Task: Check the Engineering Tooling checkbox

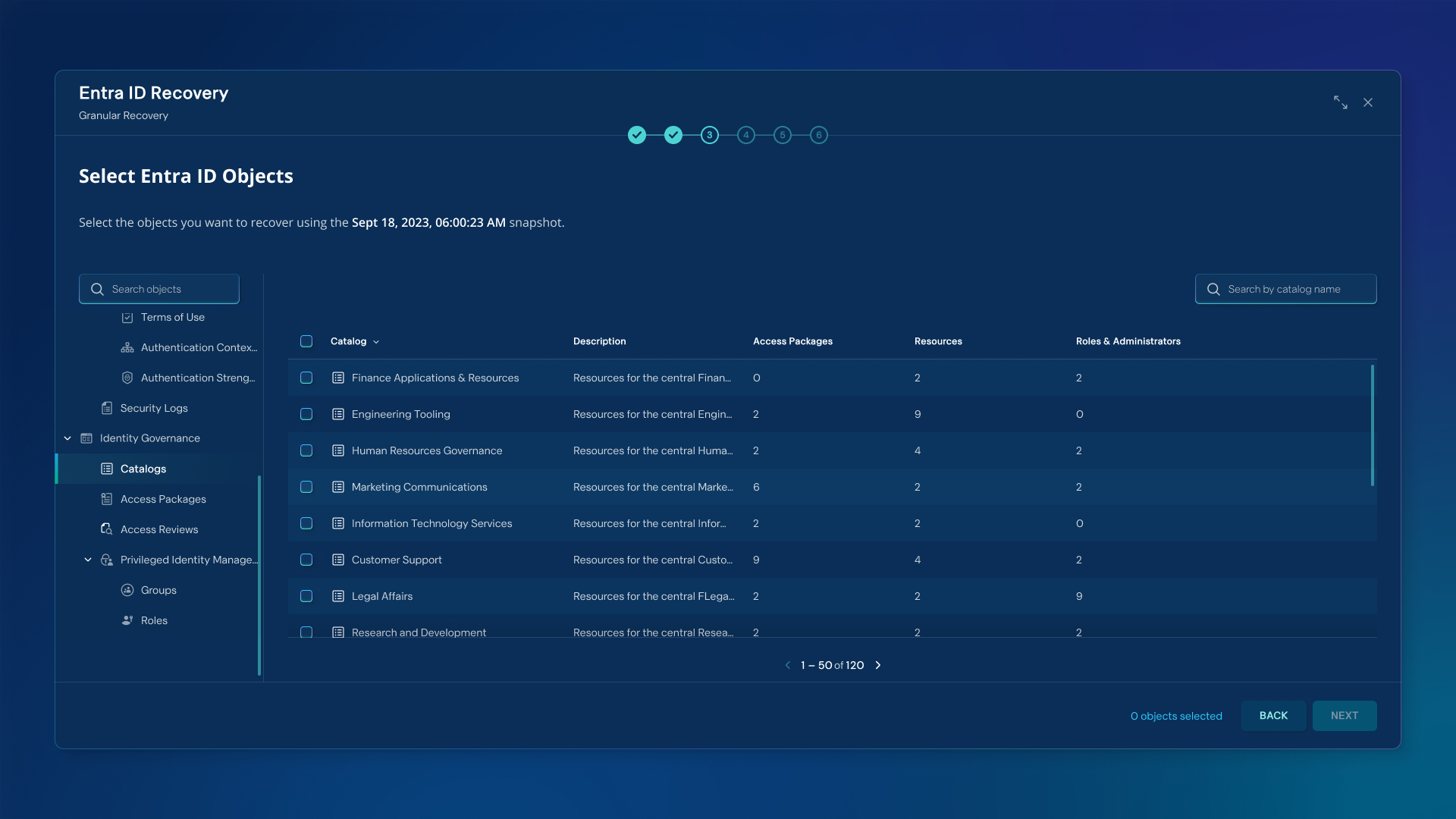Action: coord(306,415)
